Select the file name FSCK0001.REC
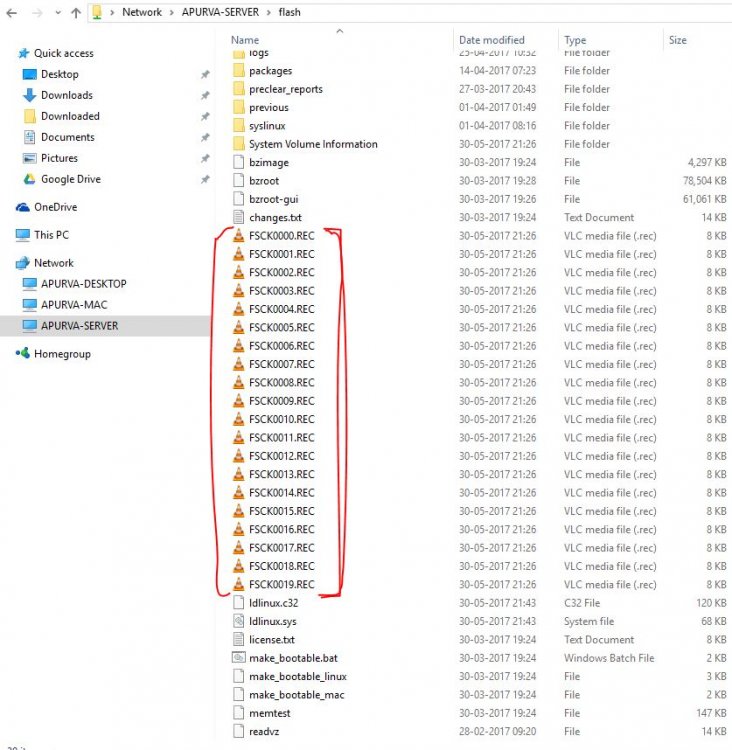 point(282,254)
